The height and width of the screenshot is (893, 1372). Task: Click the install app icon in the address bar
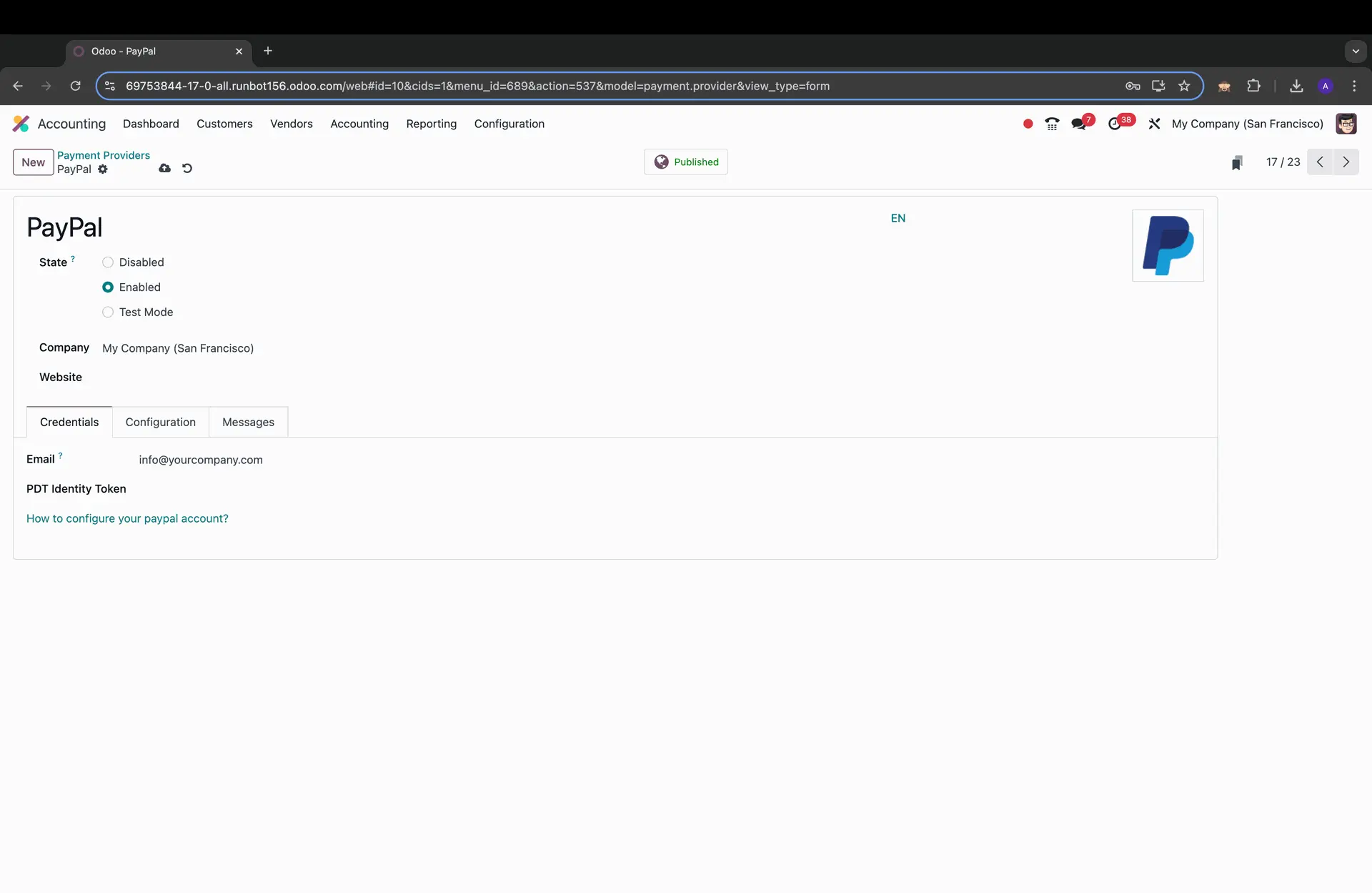click(x=1158, y=86)
